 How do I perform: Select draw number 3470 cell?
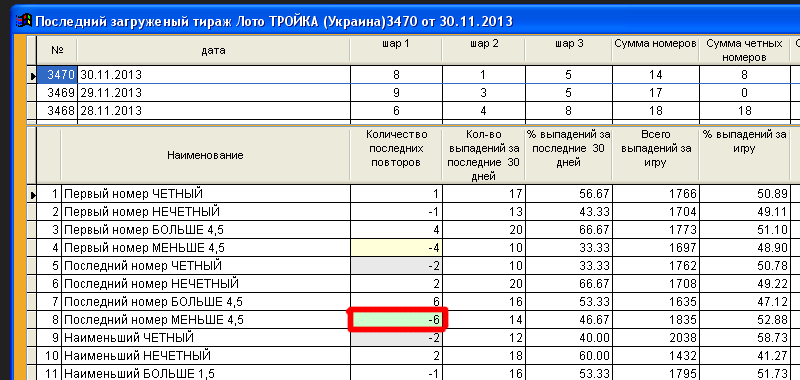tap(57, 75)
